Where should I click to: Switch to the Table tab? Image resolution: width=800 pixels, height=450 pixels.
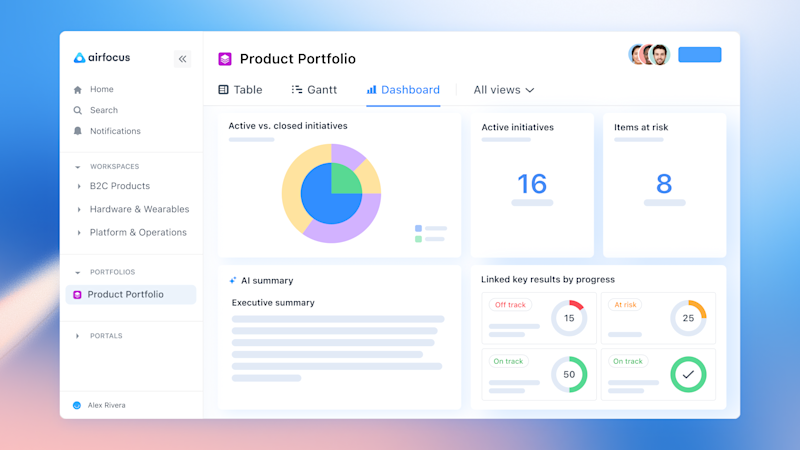pos(240,90)
